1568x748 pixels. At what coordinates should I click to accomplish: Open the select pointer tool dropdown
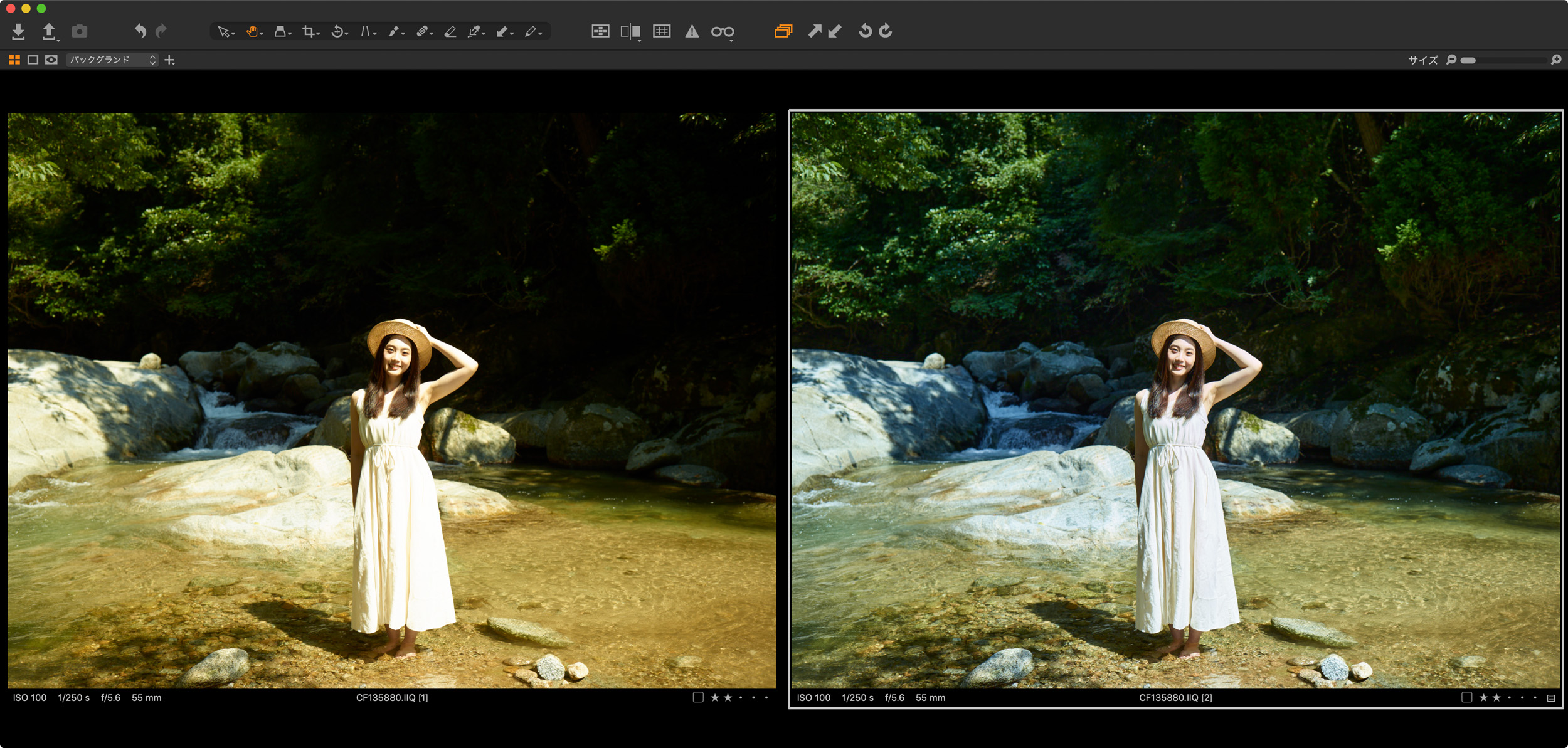[x=233, y=34]
